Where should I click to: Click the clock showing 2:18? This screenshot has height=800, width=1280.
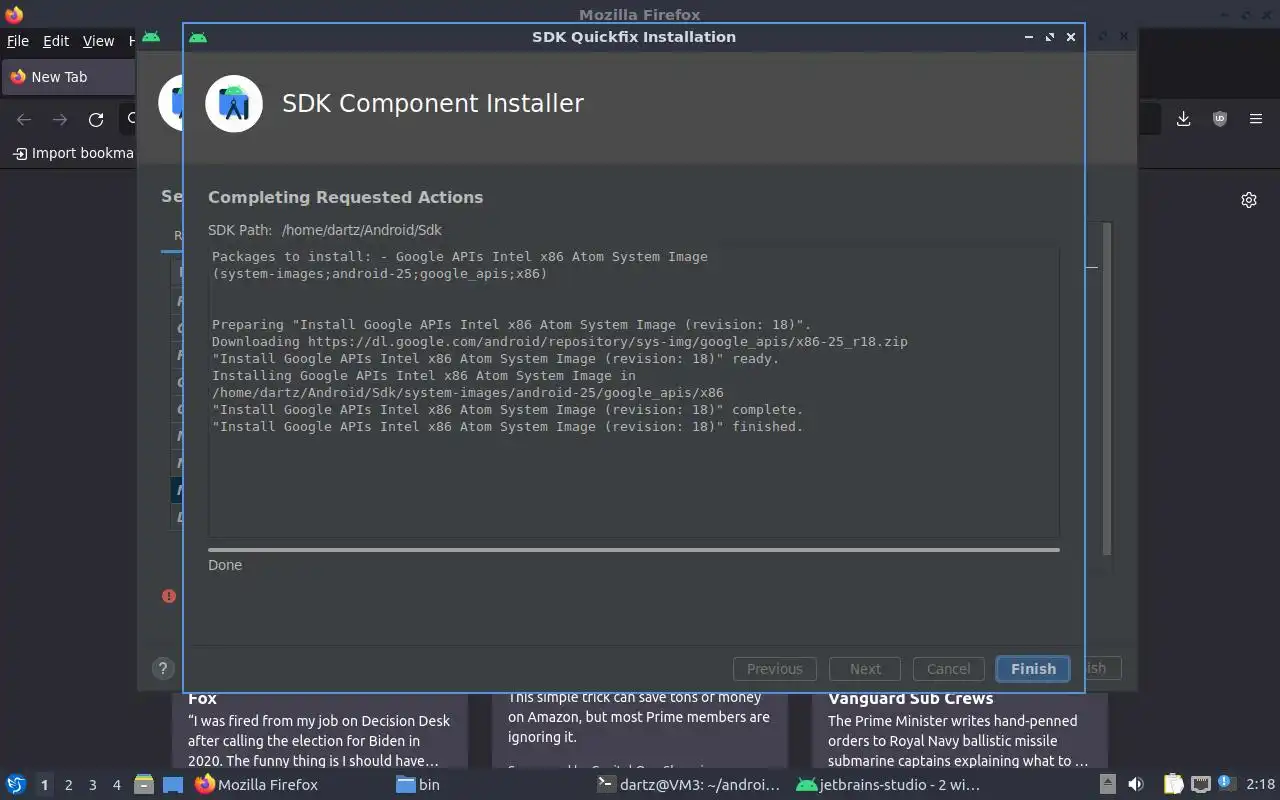[x=1260, y=785]
